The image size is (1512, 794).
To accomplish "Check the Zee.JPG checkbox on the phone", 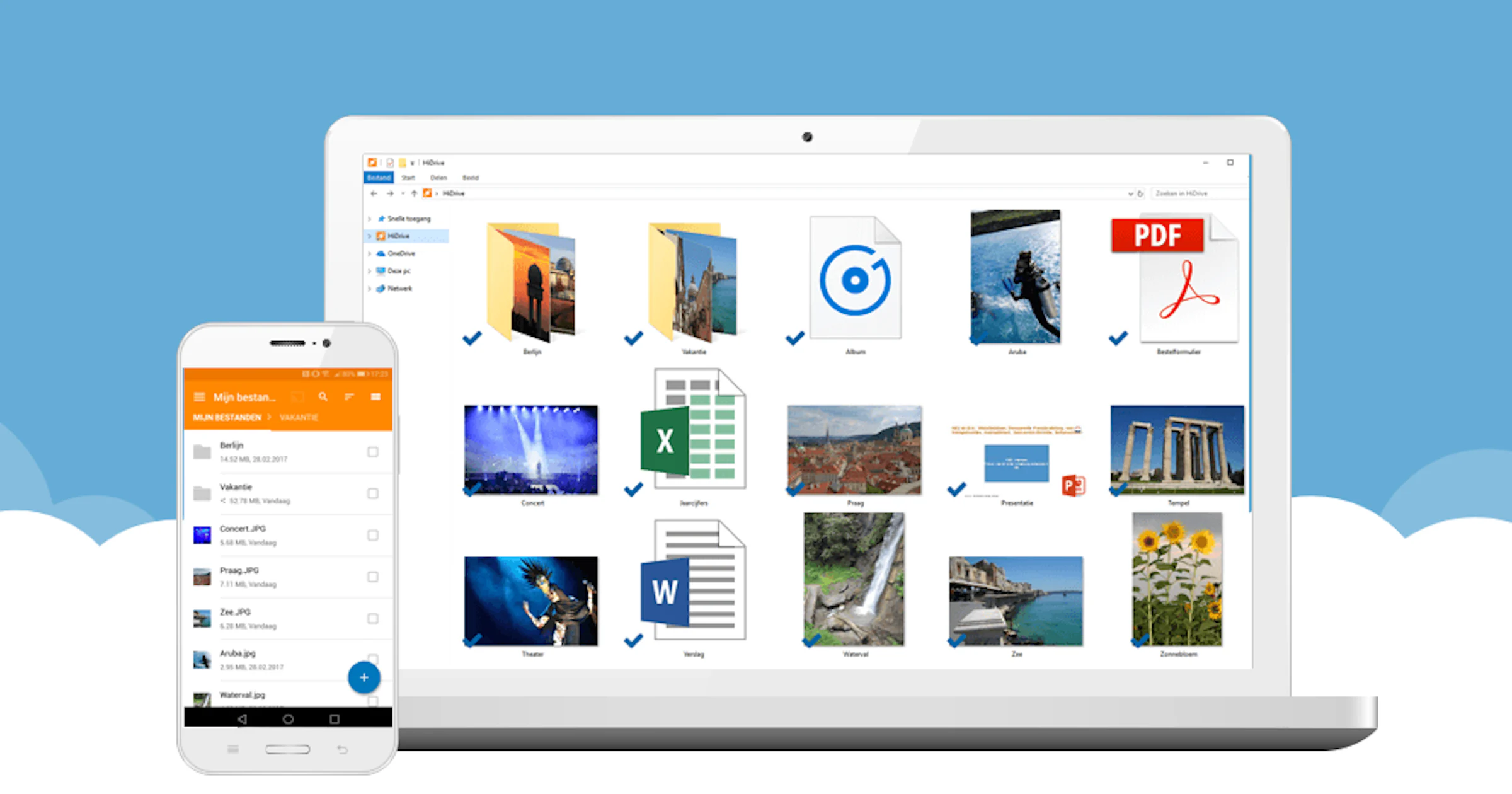I will [373, 618].
